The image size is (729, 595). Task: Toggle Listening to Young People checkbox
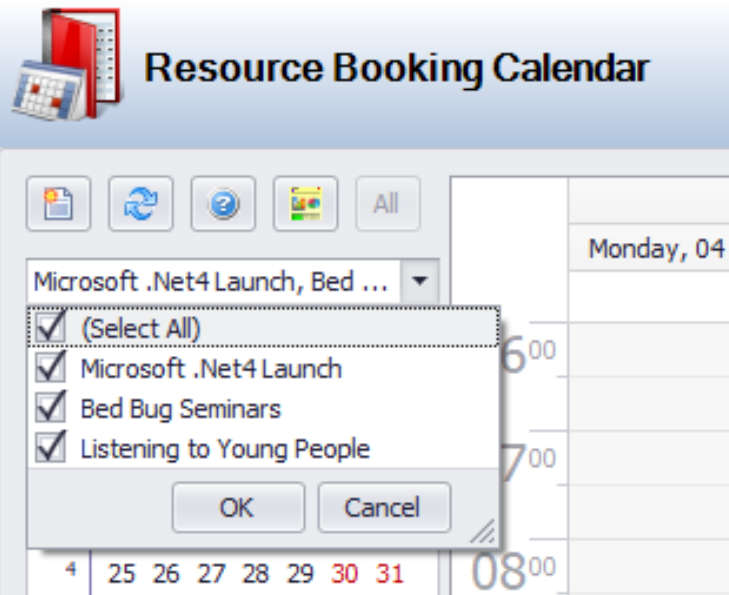[x=50, y=449]
